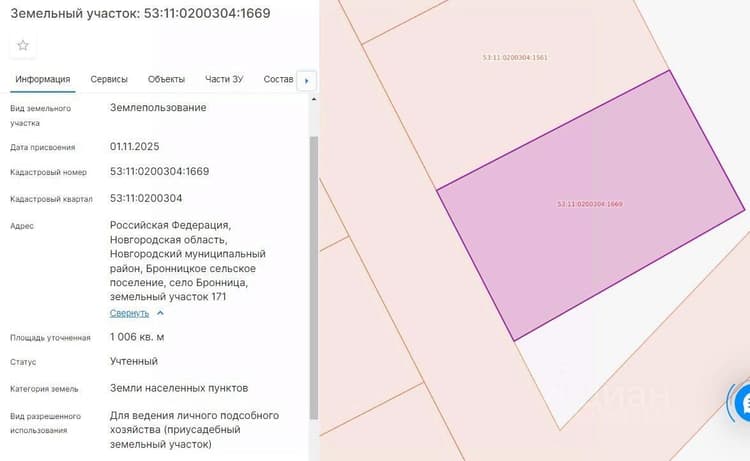Click parcel label 53:11:0200304:1561 on the map
Screen dimensions: 750x461
point(515,57)
